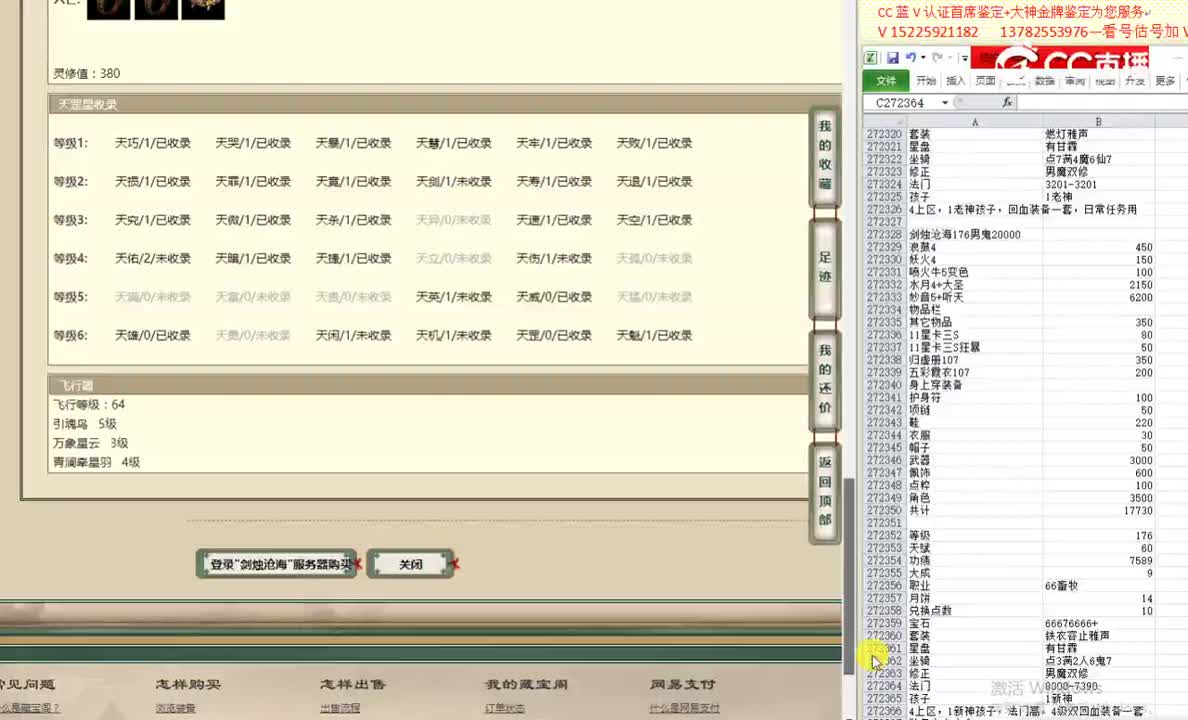The width and height of the screenshot is (1188, 720).
Task: Switch to the 开始 ribbon tab
Action: [926, 80]
